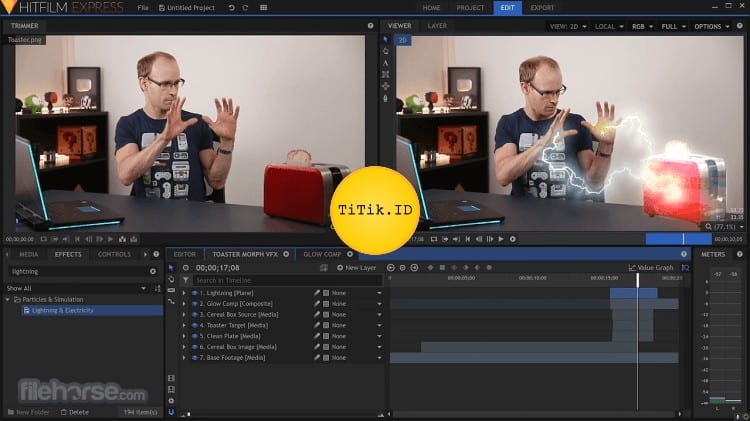Image resolution: width=750 pixels, height=421 pixels.
Task: Collapse the Particles & Simulation folder
Action: [x=8, y=299]
